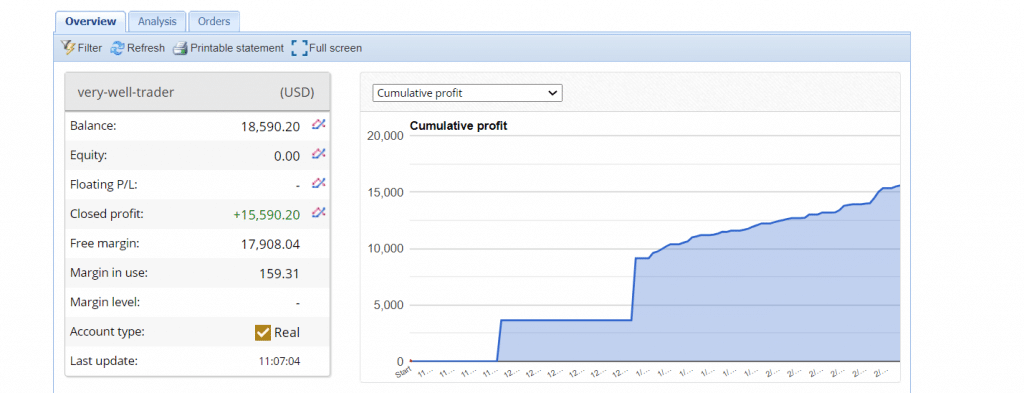Click the Filter funnel icon
1024x393 pixels.
point(68,48)
